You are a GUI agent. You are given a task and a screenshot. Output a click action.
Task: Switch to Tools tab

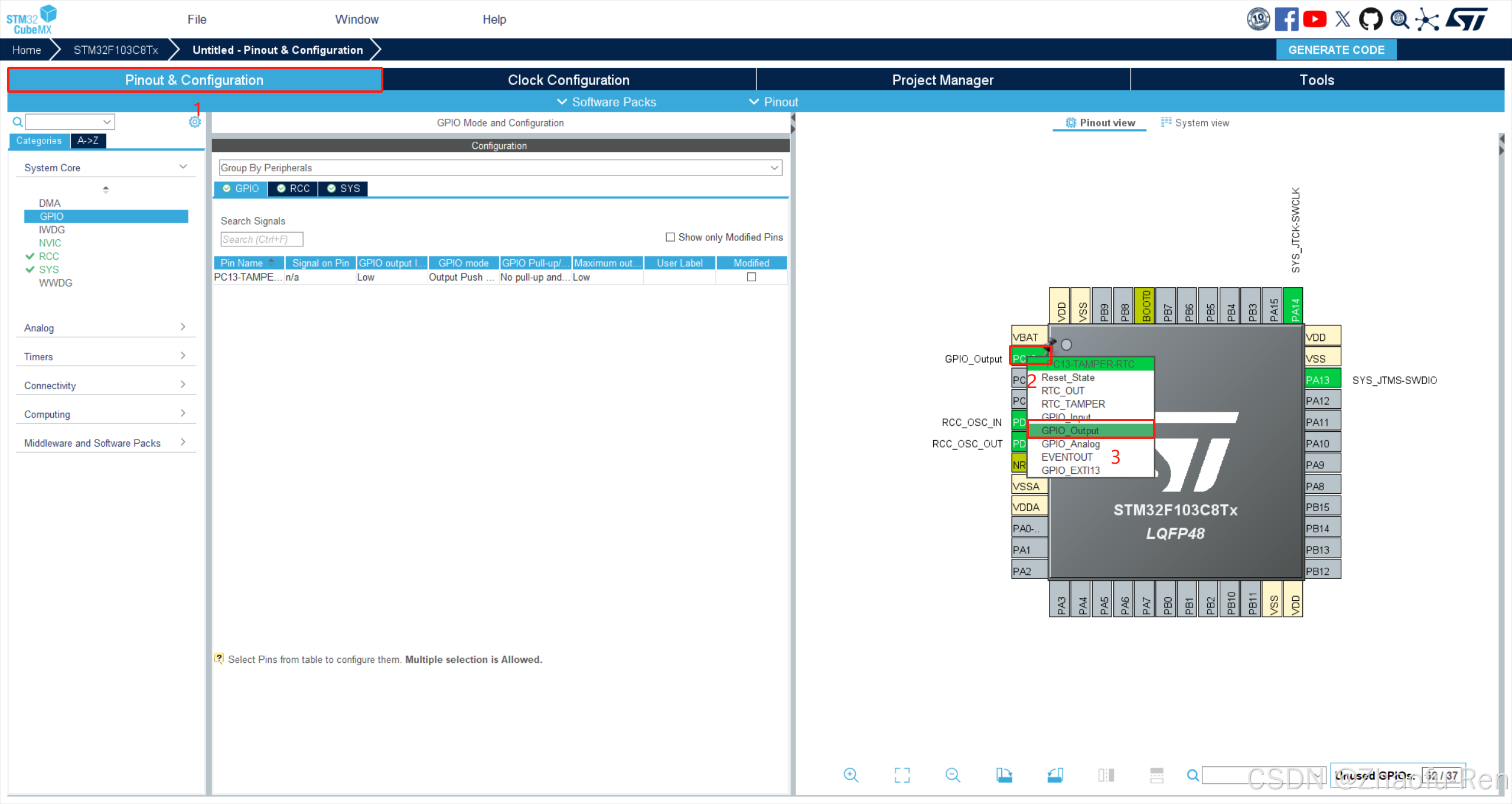(1317, 80)
